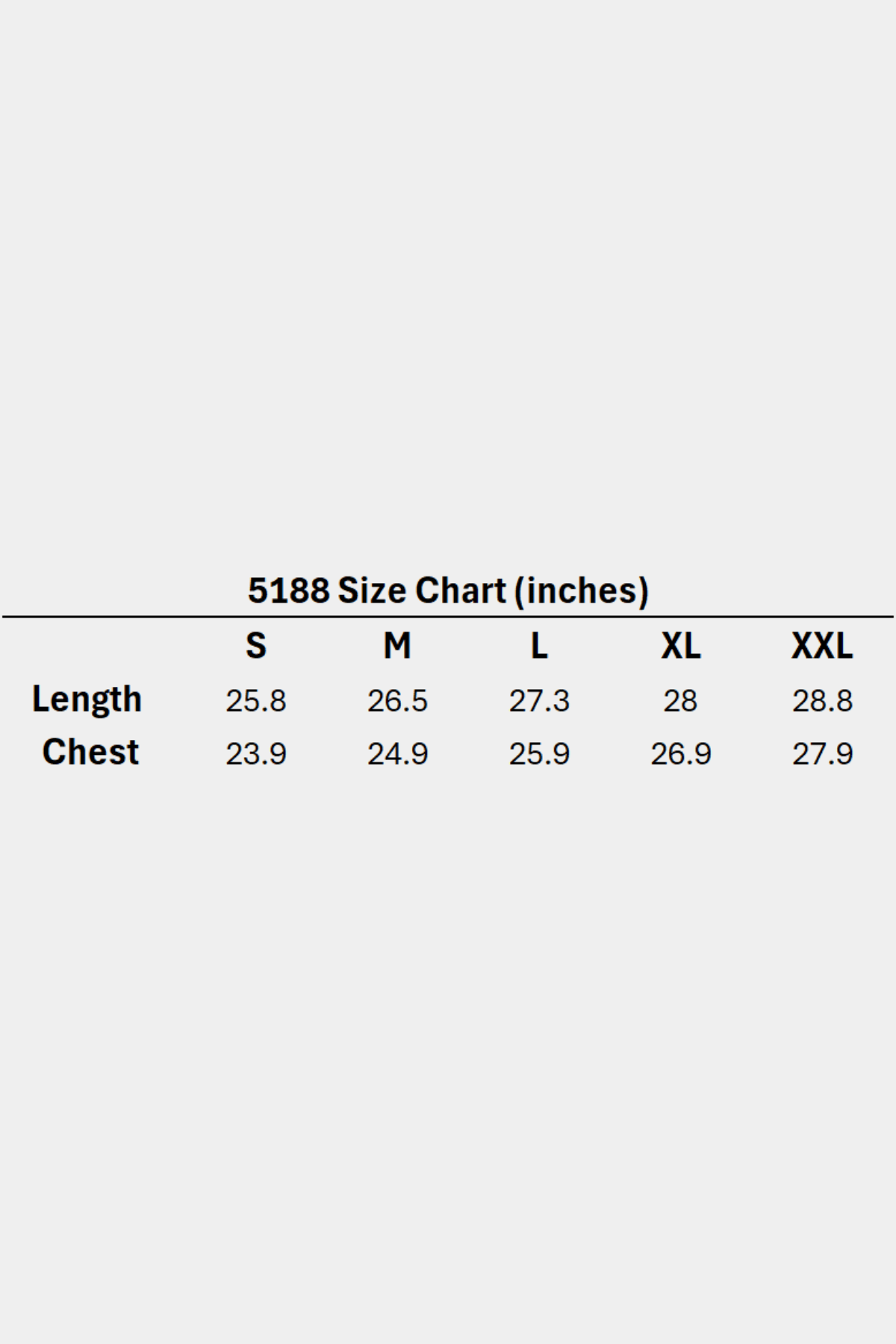Image resolution: width=896 pixels, height=1344 pixels.
Task: Click the 23.9 chest value
Action: click(x=255, y=754)
